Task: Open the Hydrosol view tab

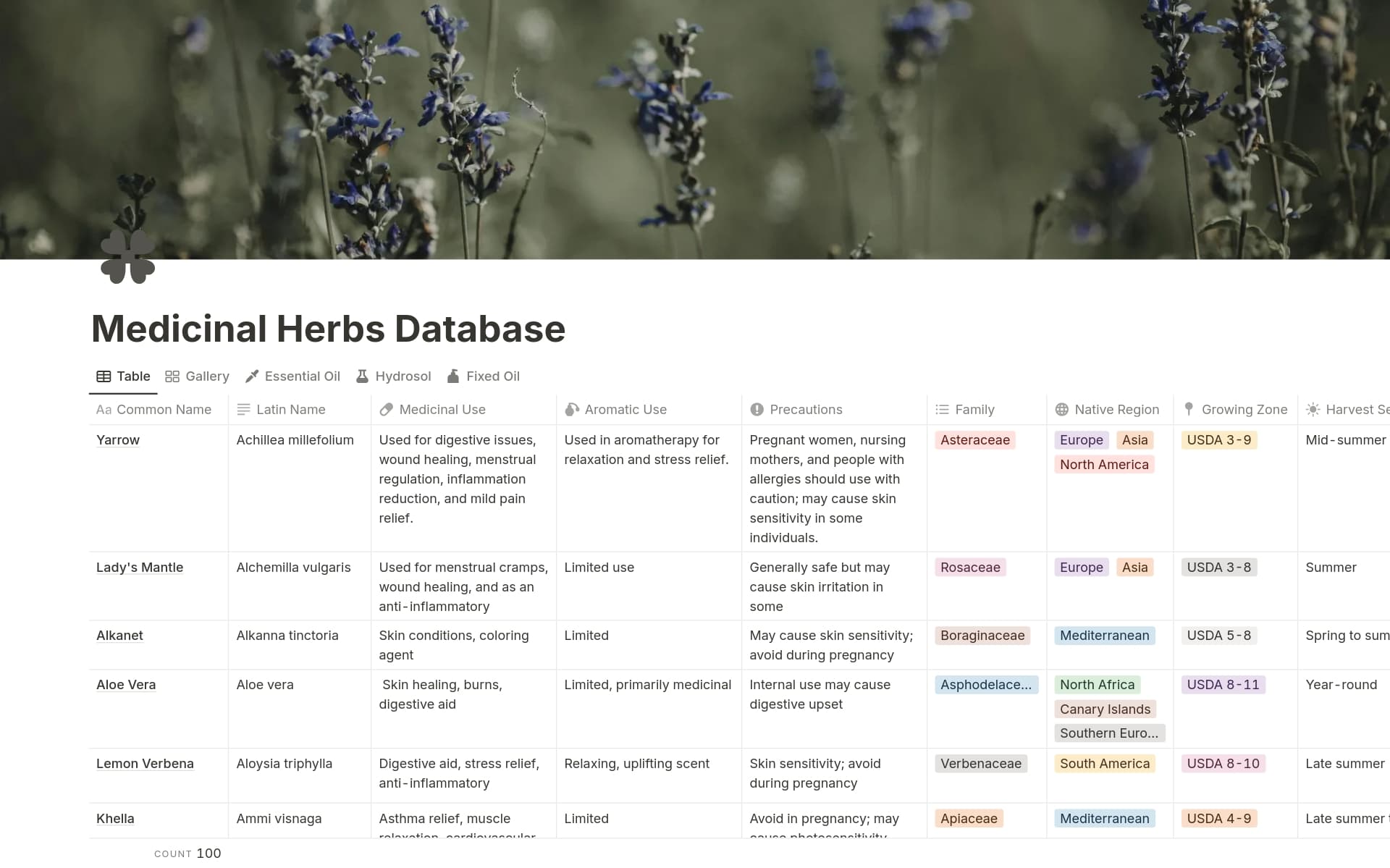Action: 393,376
